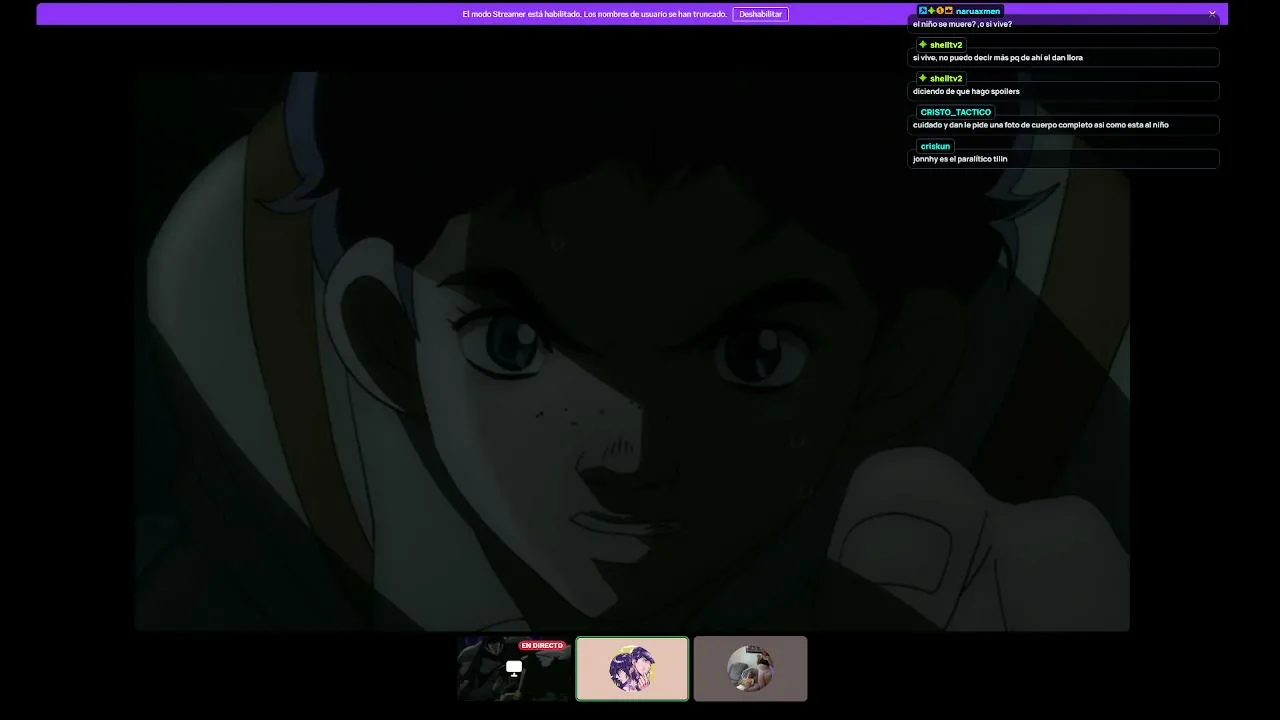
Task: Click the EN DIRECTO live badge
Action: coord(542,645)
